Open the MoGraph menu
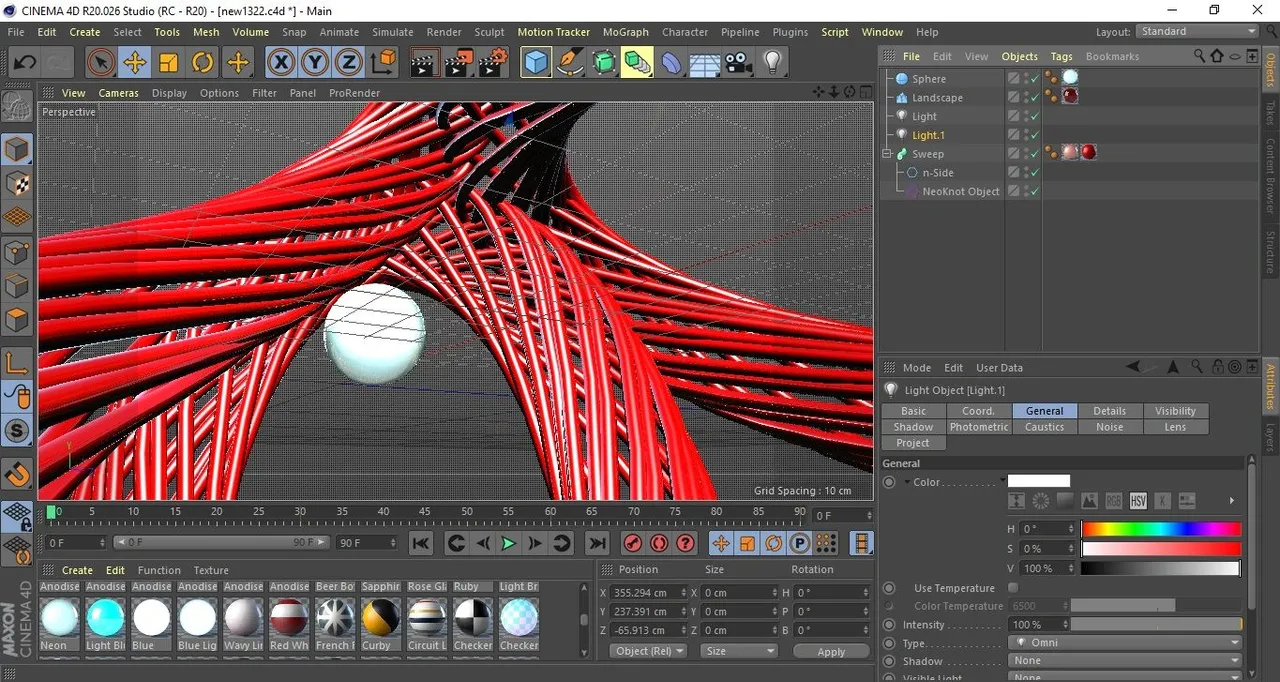Screen dimensions: 1280x682 [626, 32]
